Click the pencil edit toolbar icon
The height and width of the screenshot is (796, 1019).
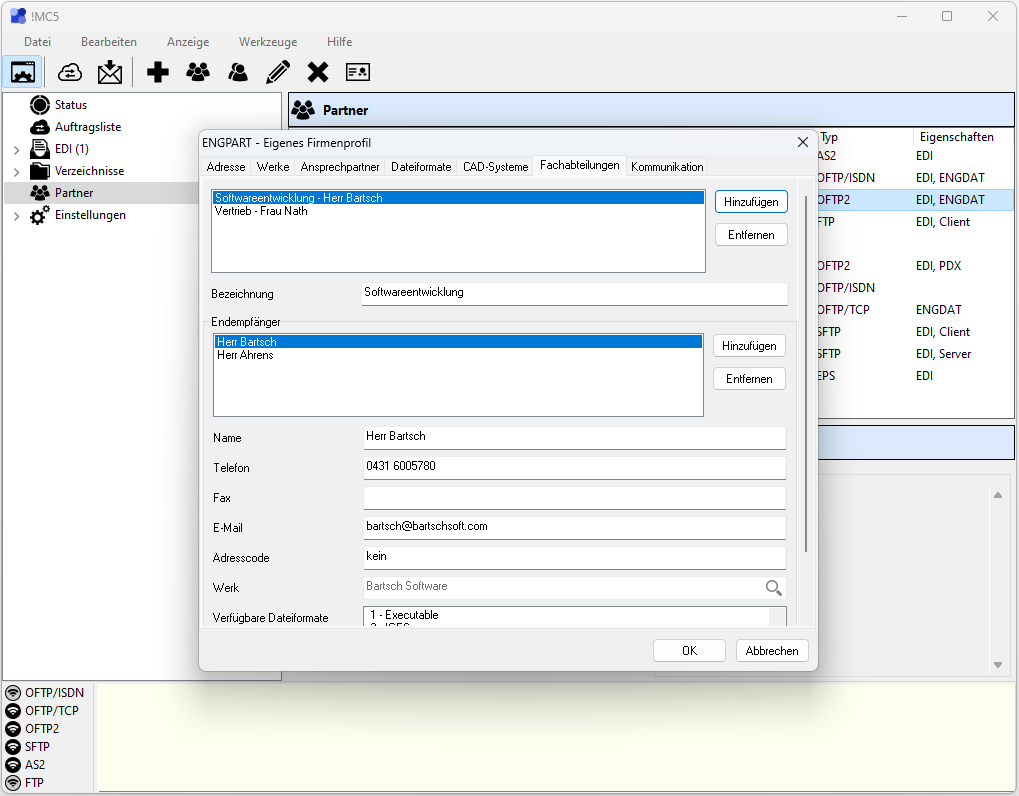(x=278, y=72)
